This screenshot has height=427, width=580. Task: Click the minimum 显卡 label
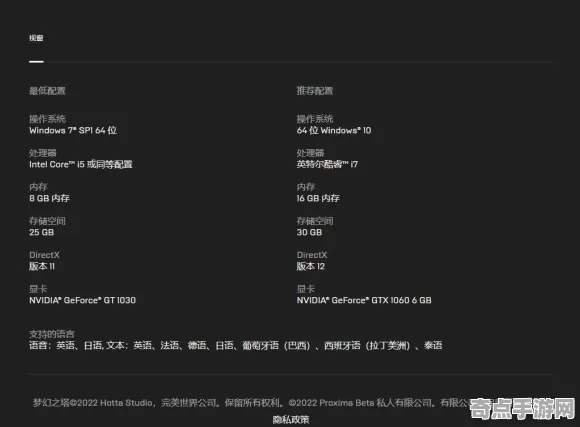pyautogui.click(x=38, y=289)
